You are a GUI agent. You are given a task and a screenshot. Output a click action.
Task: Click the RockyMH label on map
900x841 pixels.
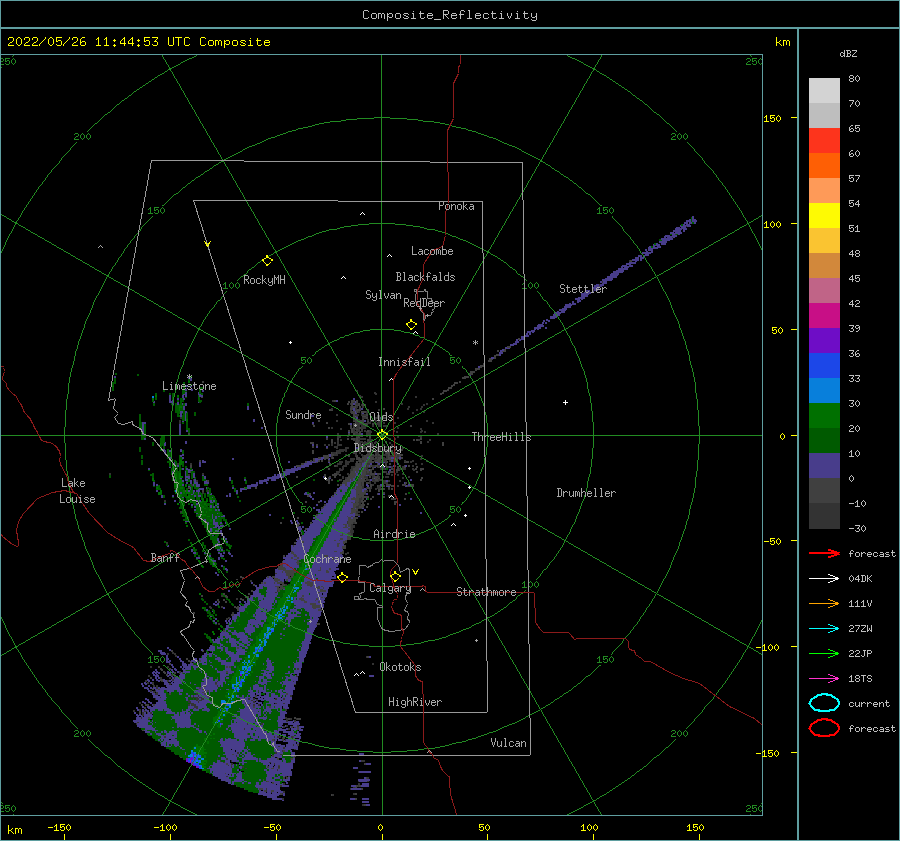(264, 280)
